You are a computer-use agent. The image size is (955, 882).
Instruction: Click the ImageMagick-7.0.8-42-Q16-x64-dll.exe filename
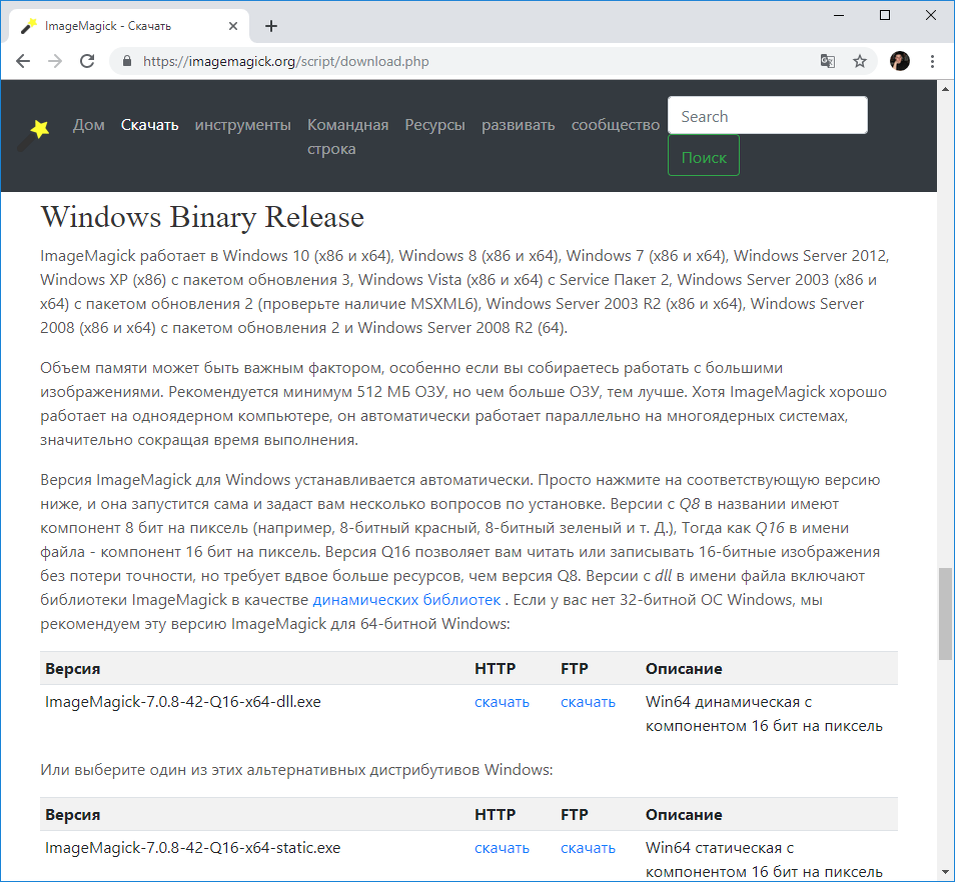click(x=183, y=702)
